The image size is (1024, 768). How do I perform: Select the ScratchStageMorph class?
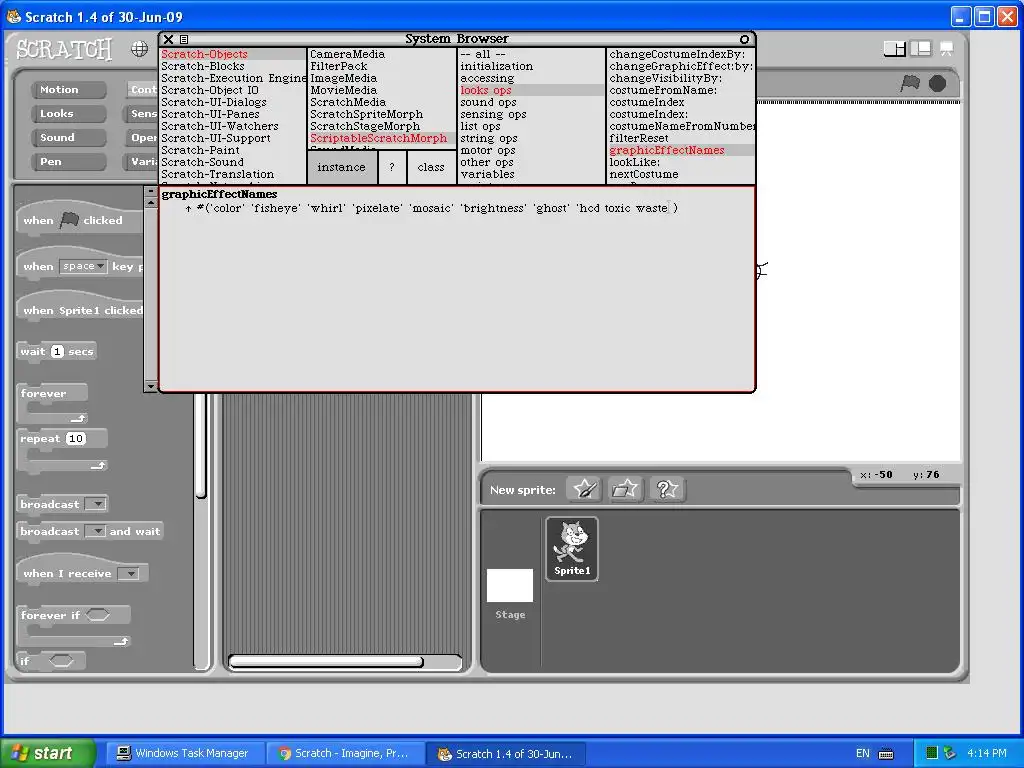[x=382, y=126]
